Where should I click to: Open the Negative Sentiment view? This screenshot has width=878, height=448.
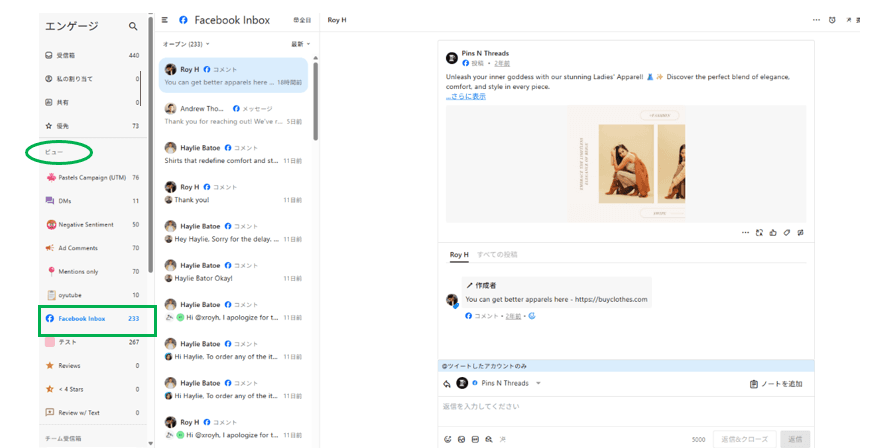point(85,225)
